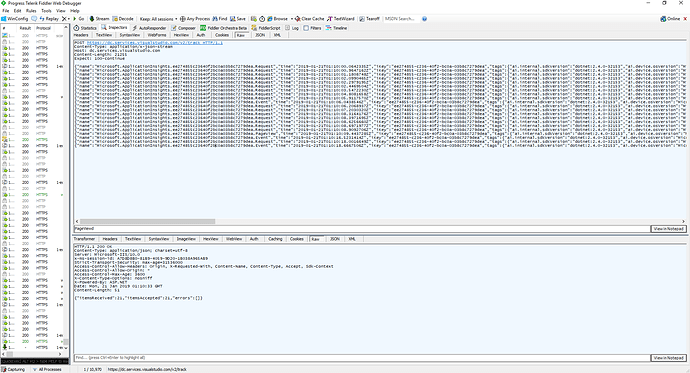The width and height of the screenshot is (690, 373).
Task: Click the session list horizontal scrollbar thumb
Action: pyautogui.click(x=9, y=354)
